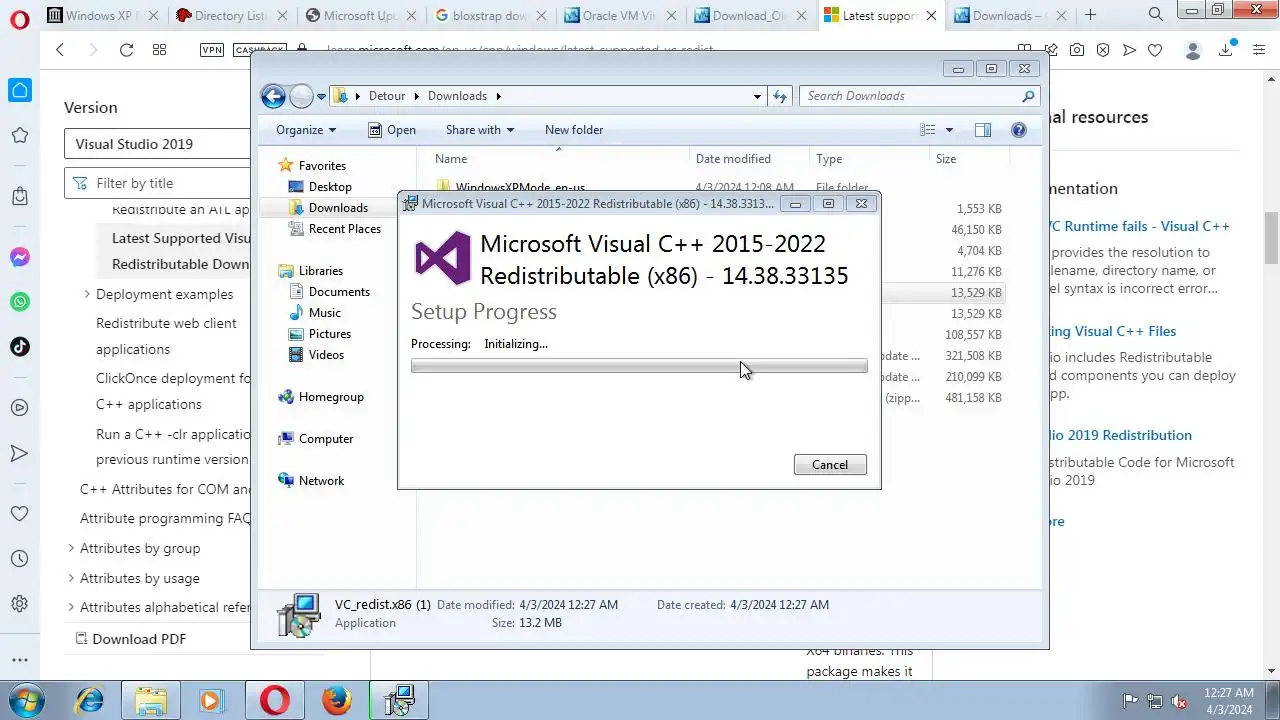Viewport: 1280px width, 720px height.
Task: Select Computer in navigation pane
Action: point(316,439)
